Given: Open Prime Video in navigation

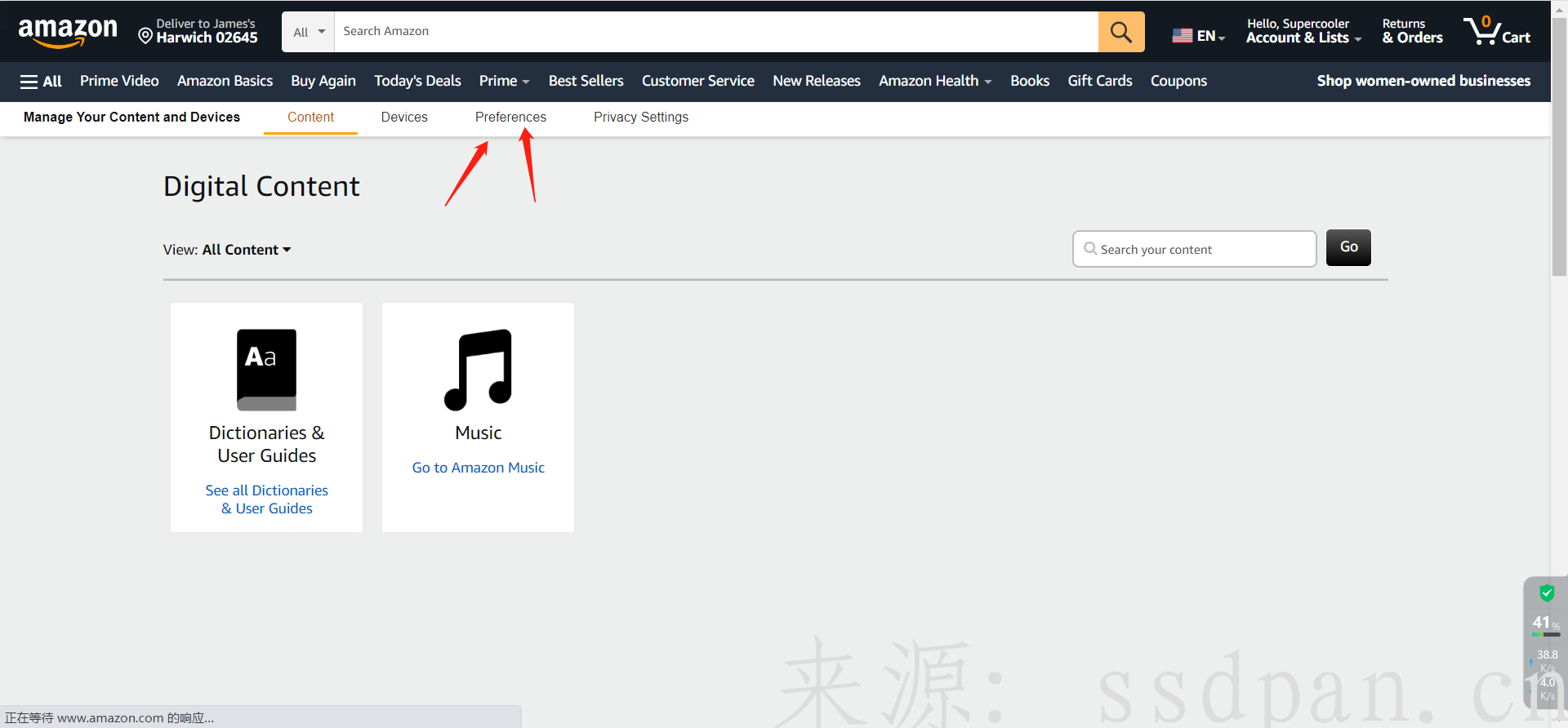Looking at the screenshot, I should click(119, 81).
